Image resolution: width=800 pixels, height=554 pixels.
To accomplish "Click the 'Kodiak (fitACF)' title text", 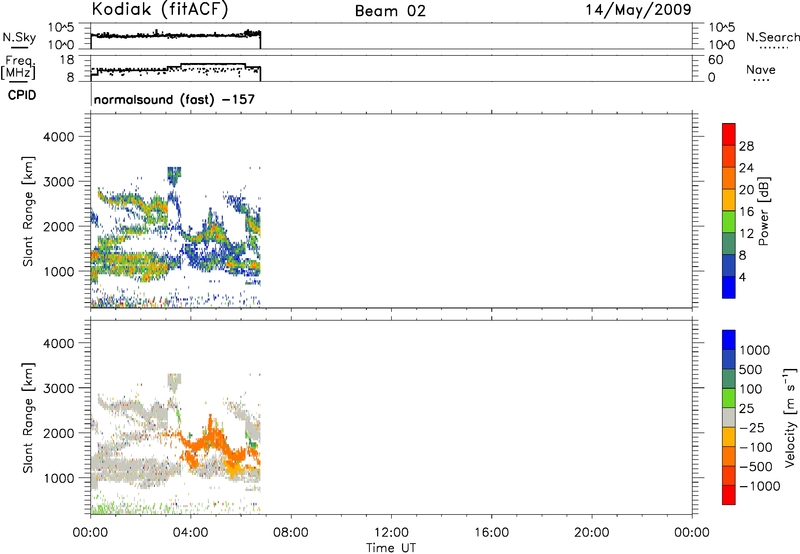I will click(x=160, y=10).
